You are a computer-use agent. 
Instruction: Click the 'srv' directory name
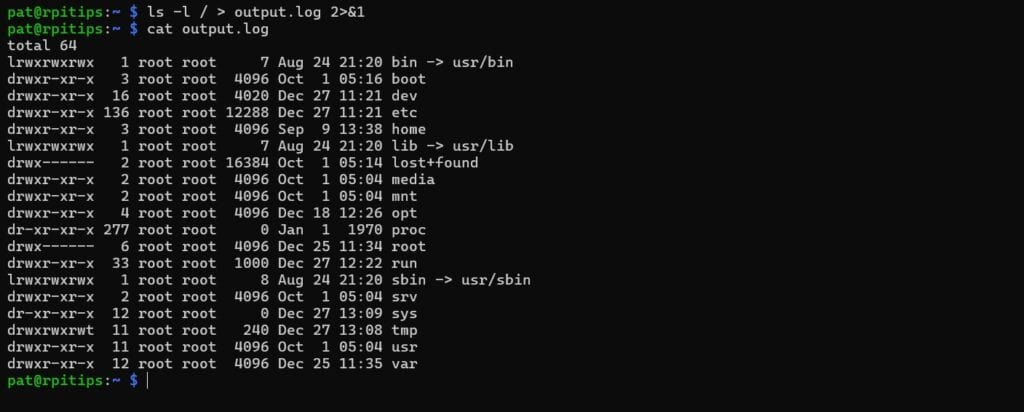(405, 296)
